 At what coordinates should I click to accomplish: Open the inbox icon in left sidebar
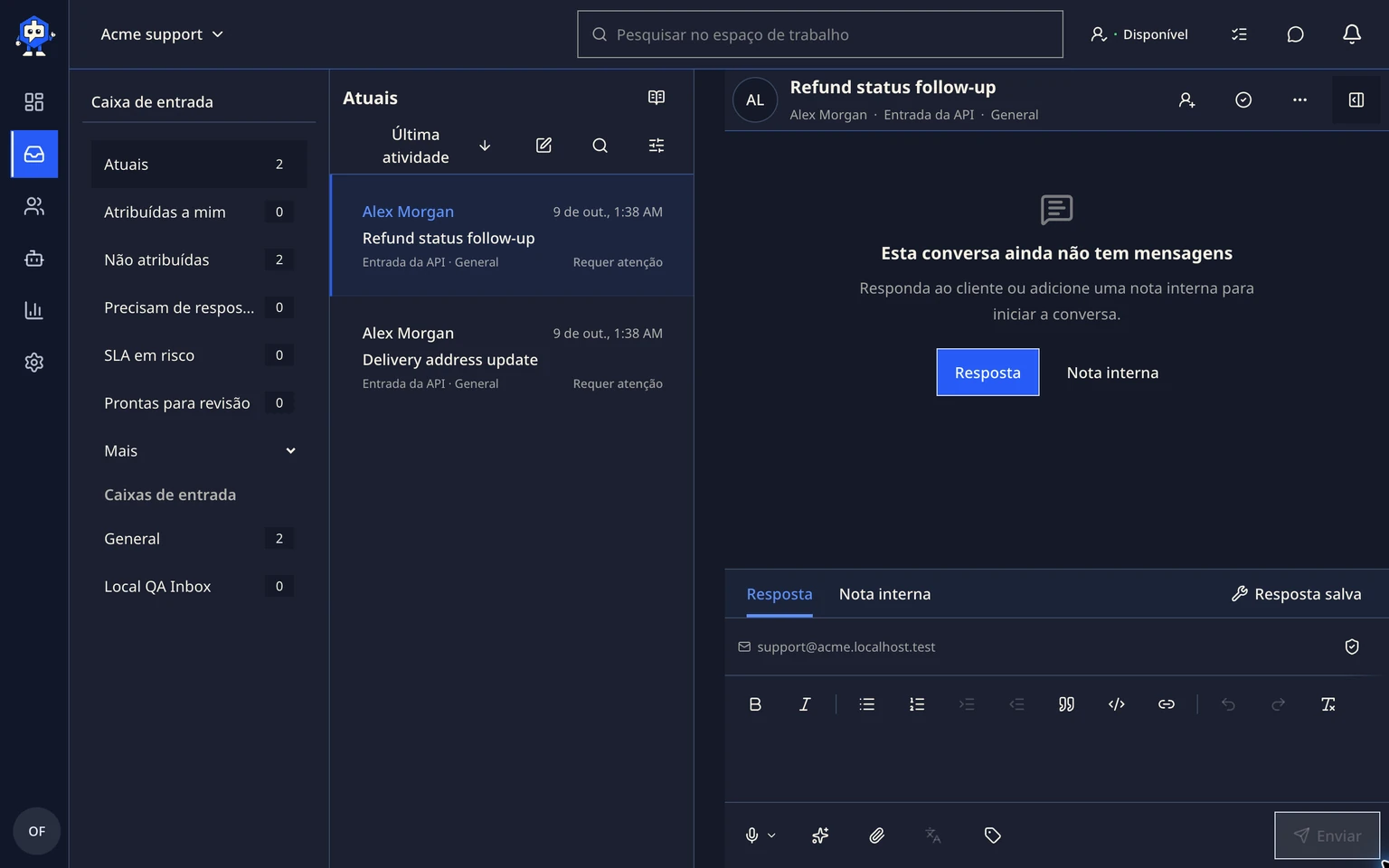pyautogui.click(x=34, y=154)
